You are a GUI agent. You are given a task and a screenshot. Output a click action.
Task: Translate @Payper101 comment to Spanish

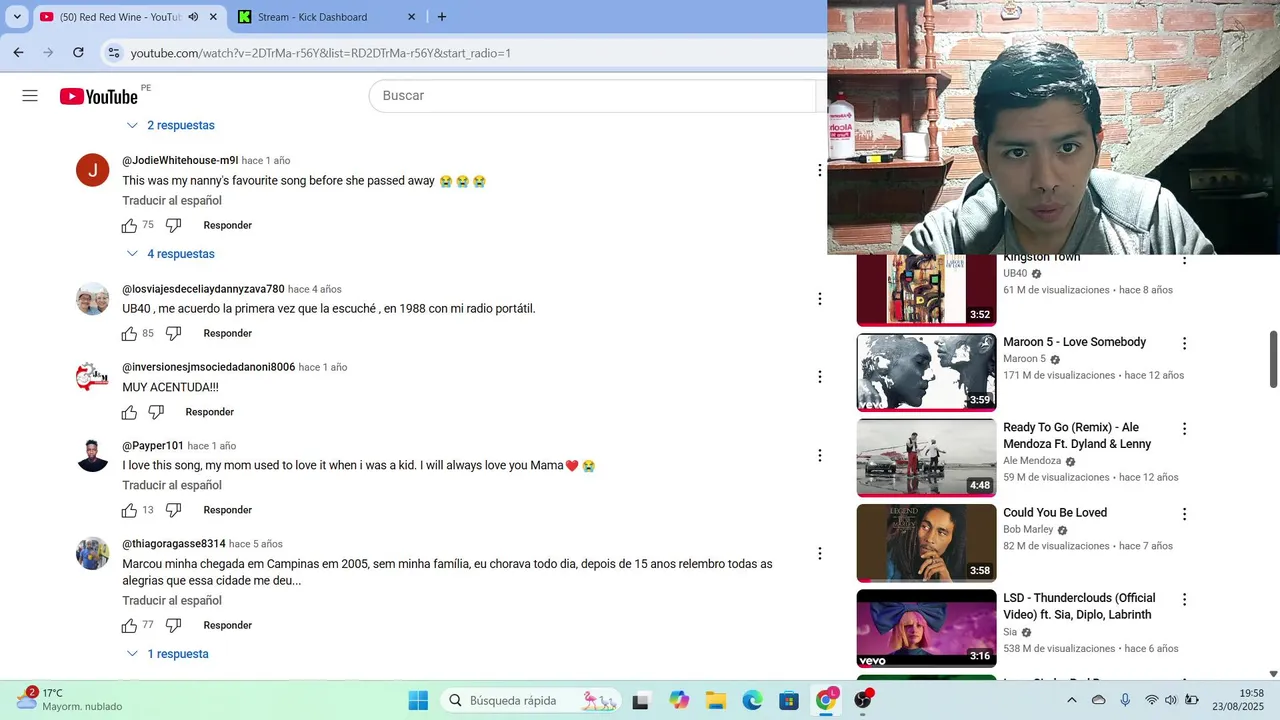[172, 486]
